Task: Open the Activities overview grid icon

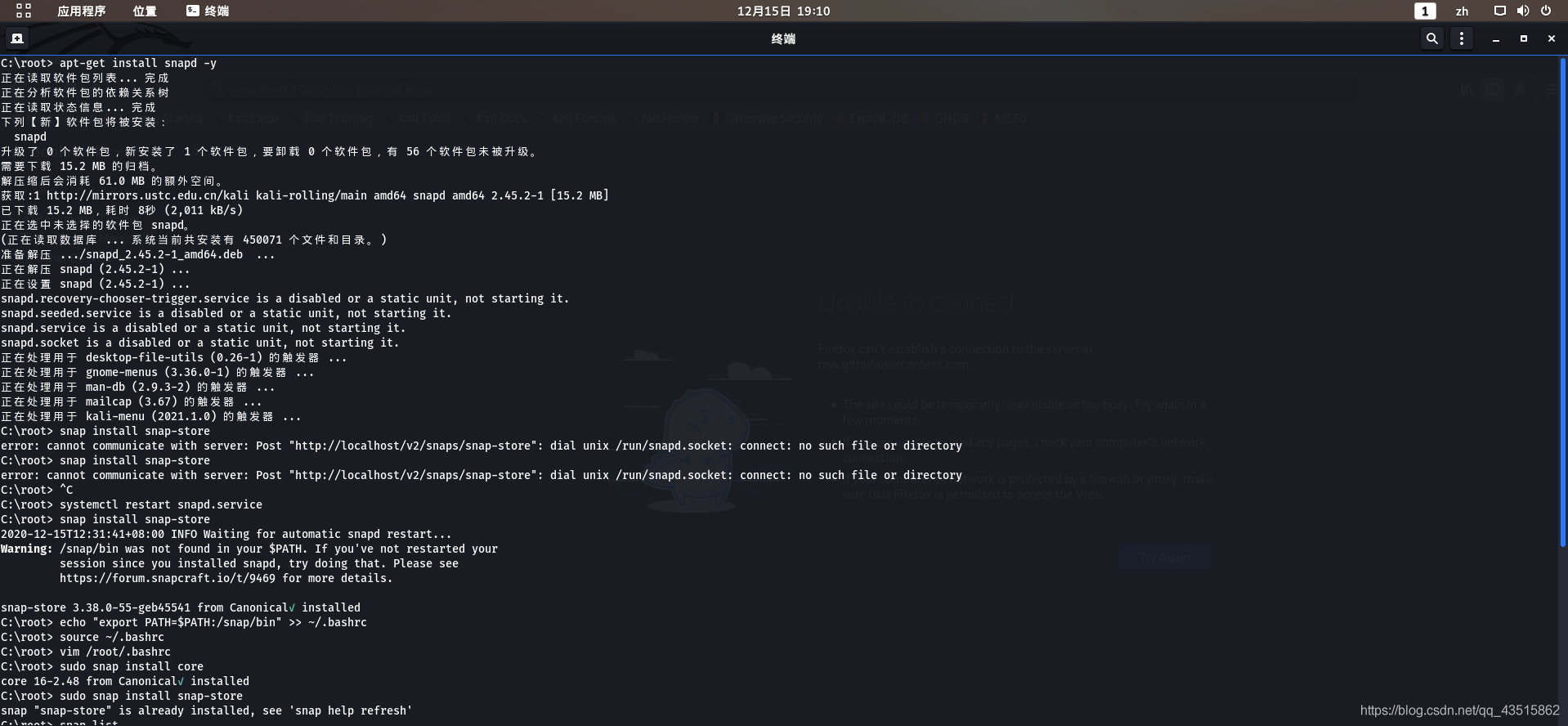Action: pos(24,11)
